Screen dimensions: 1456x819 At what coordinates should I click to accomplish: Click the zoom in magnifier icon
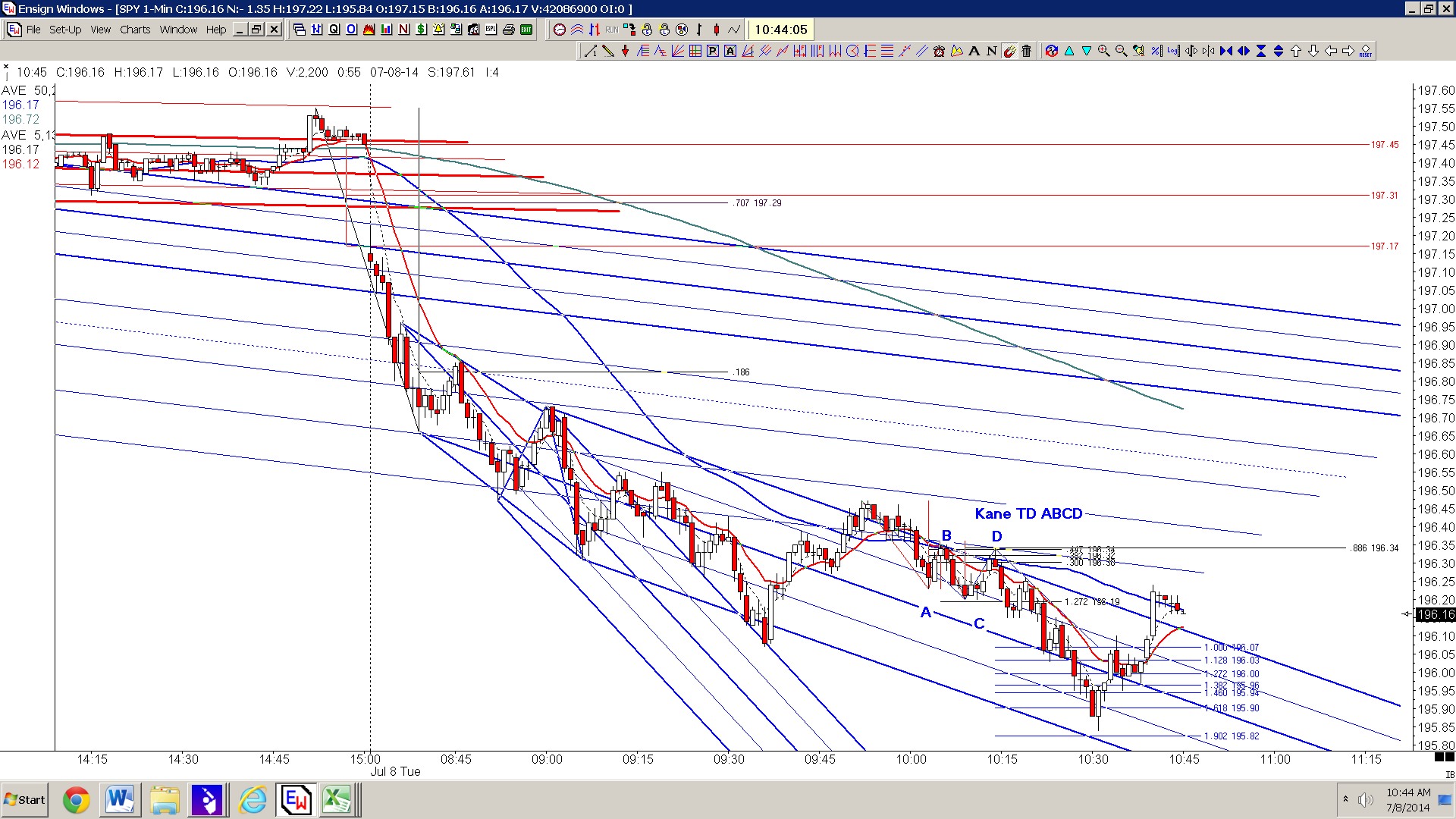(1104, 51)
